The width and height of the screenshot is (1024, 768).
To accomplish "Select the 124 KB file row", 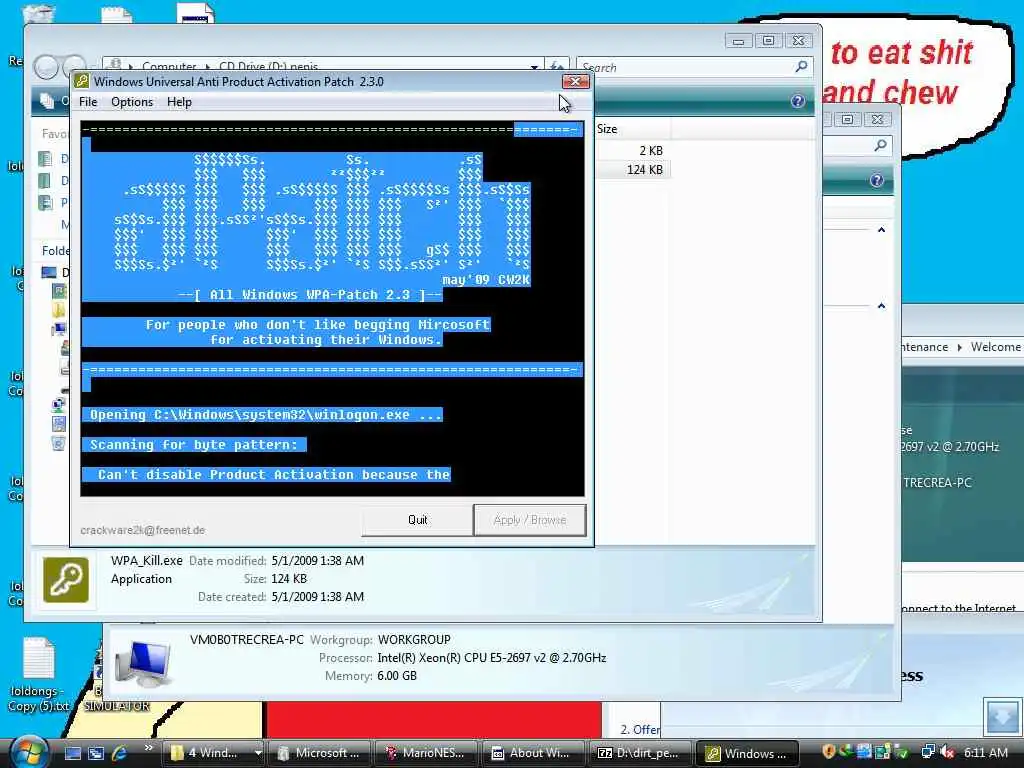I will pyautogui.click(x=632, y=170).
